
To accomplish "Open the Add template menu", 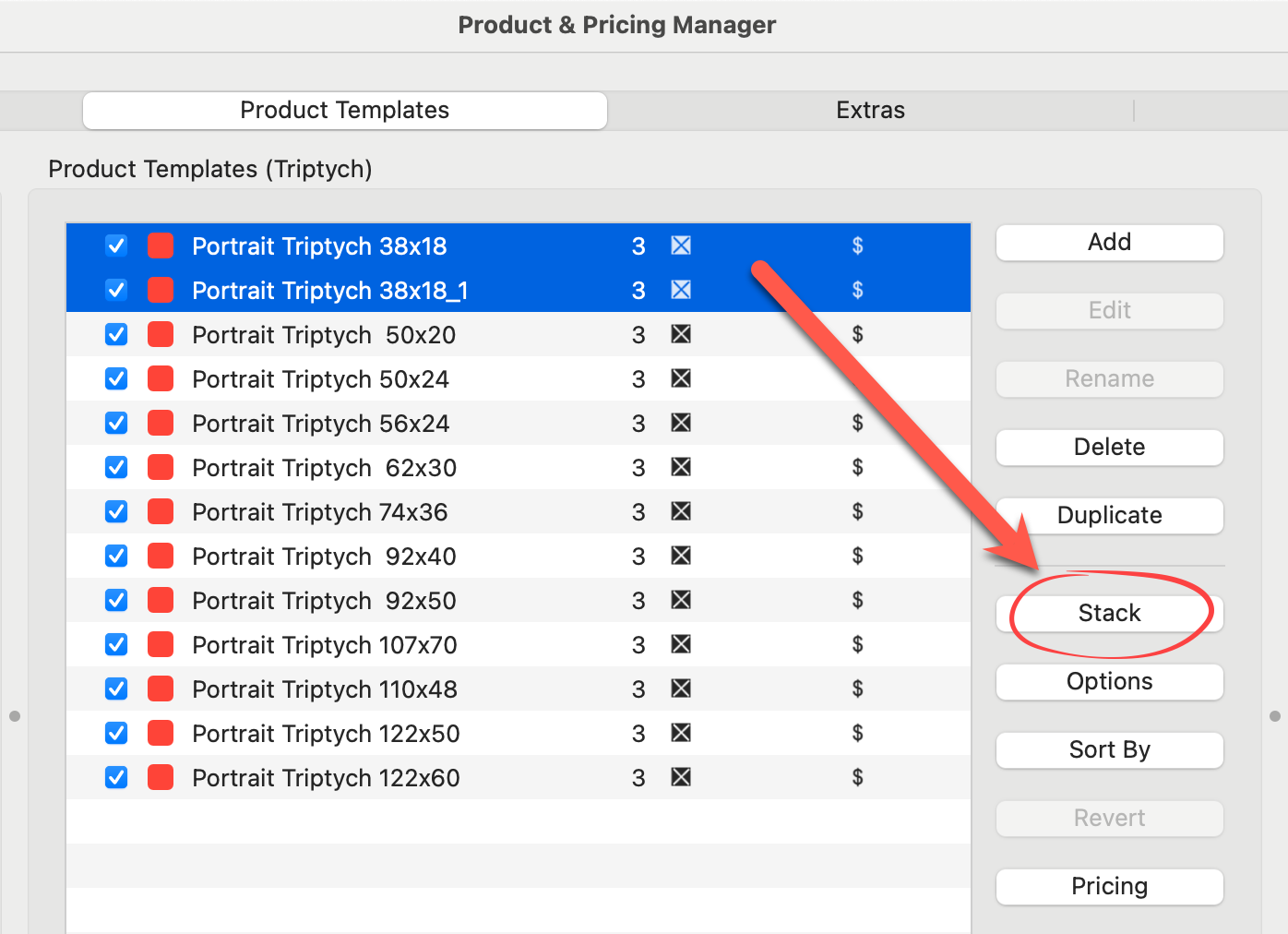I will (1109, 242).
